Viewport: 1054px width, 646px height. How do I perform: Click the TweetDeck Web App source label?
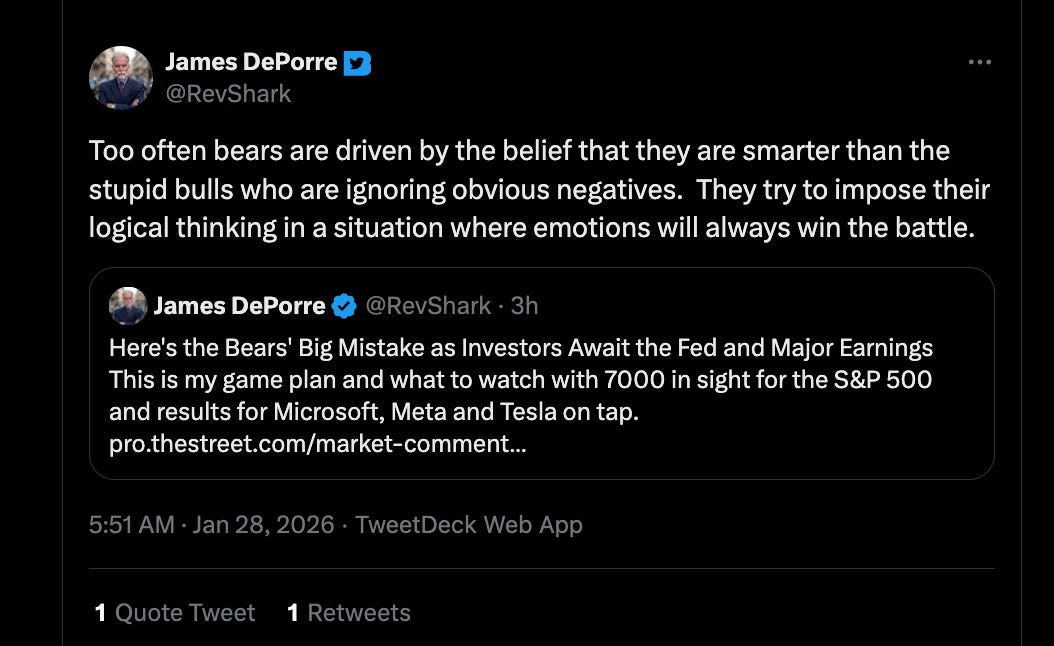(x=468, y=525)
